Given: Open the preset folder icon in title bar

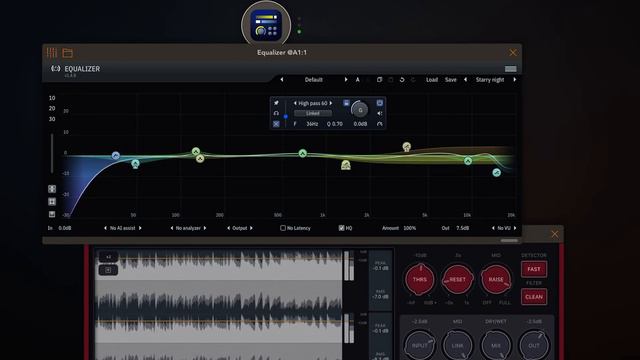Looking at the screenshot, I should click(x=68, y=53).
